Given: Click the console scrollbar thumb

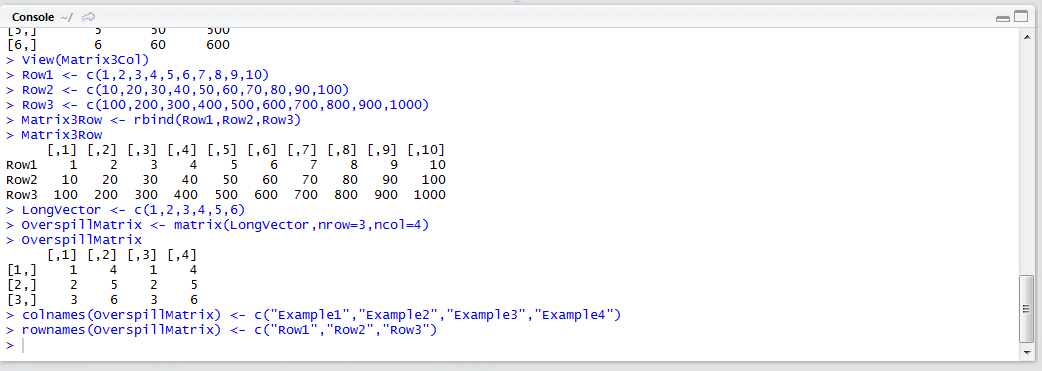Looking at the screenshot, I should 1027,309.
